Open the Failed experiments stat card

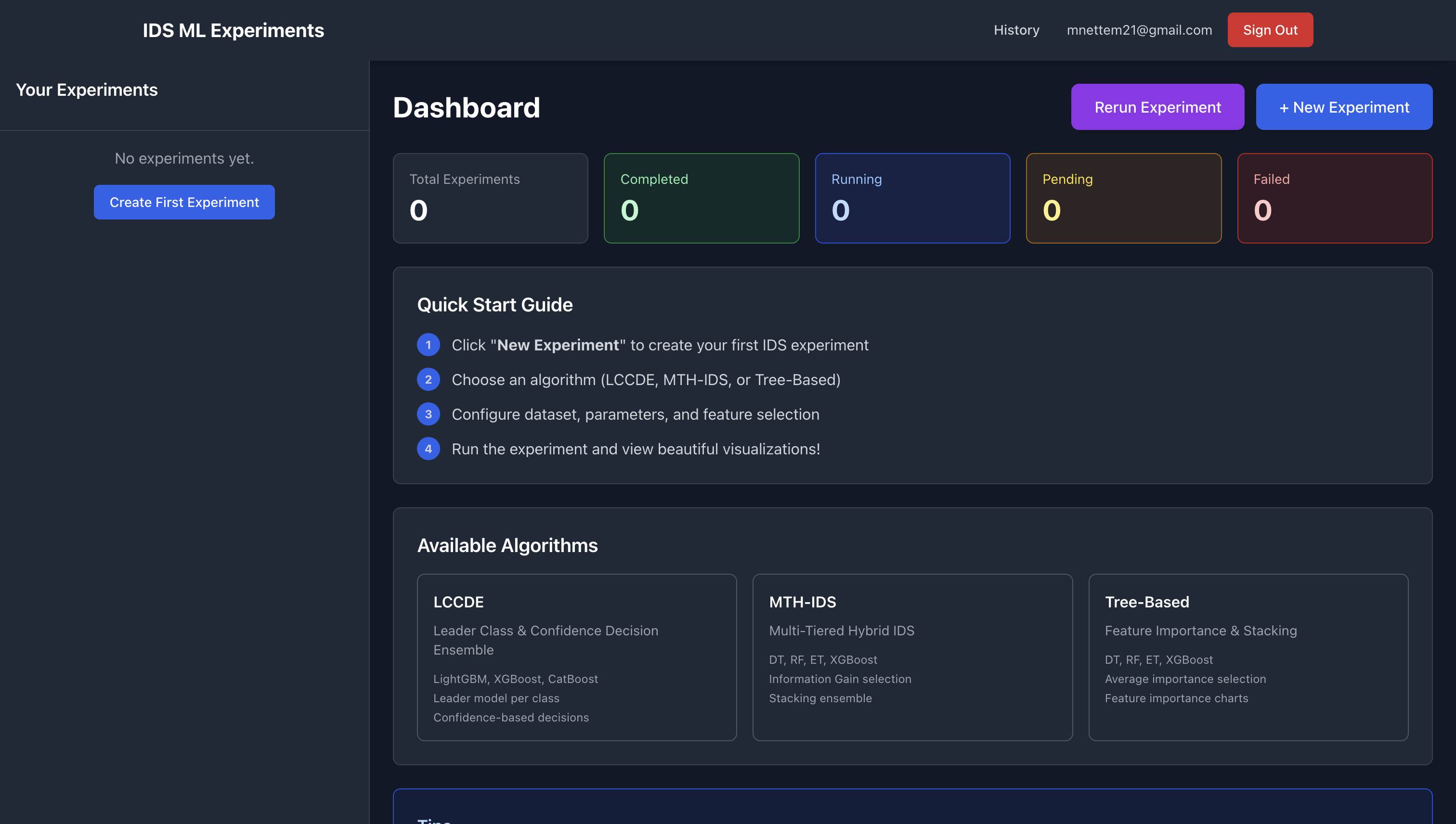pos(1334,197)
